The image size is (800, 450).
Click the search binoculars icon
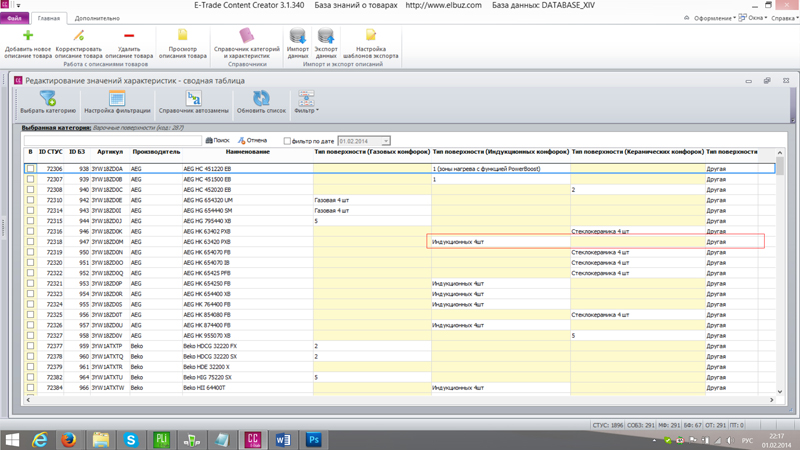click(209, 140)
